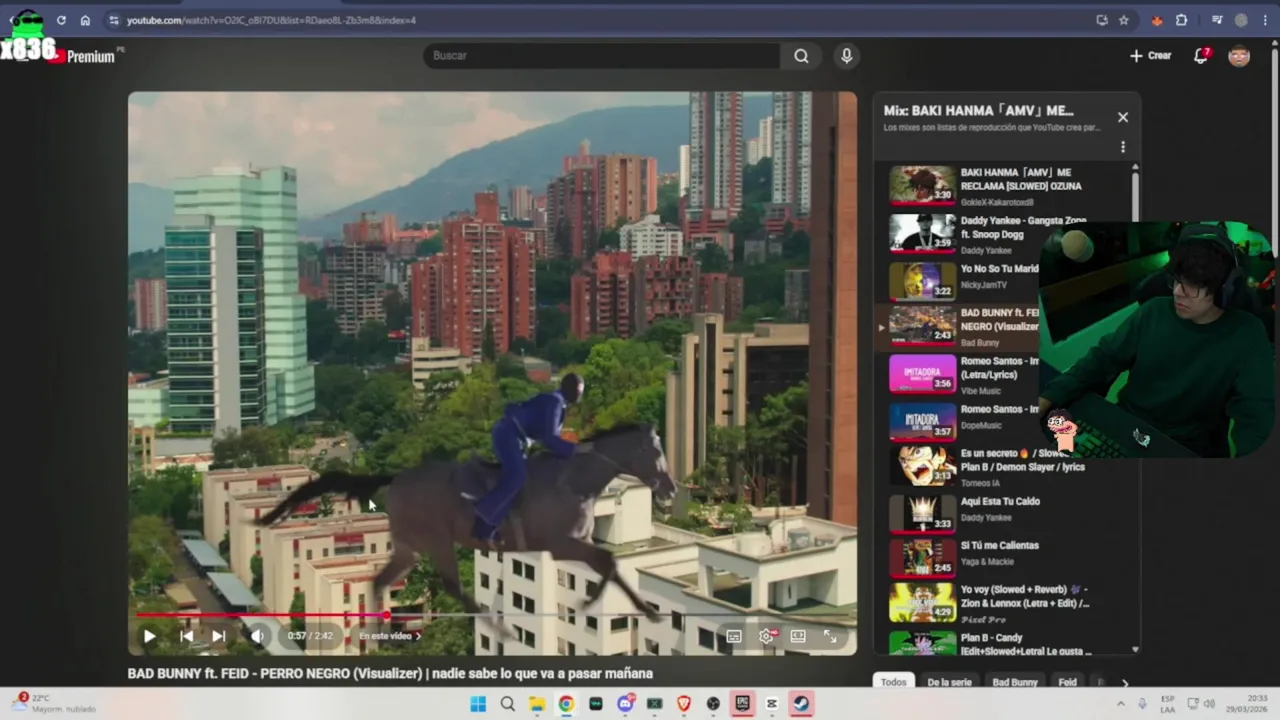The image size is (1280, 720).
Task: Show more filter chips with the right arrow
Action: (1124, 683)
